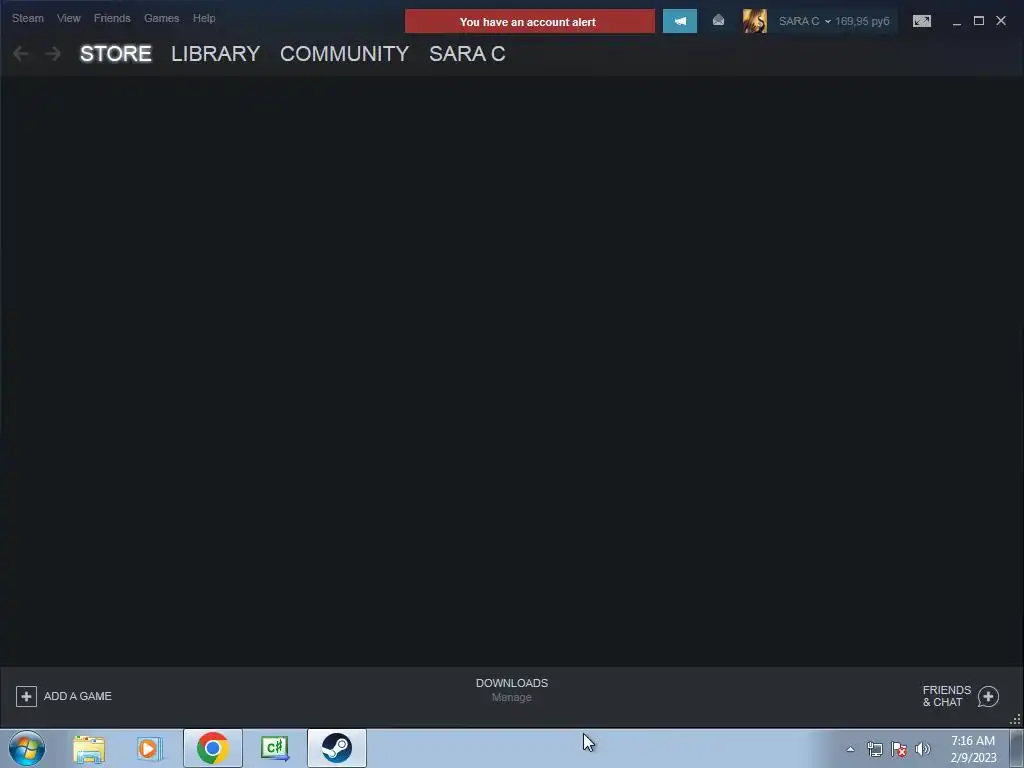Minimize the Steam window
This screenshot has width=1024, height=768.
[x=957, y=22]
